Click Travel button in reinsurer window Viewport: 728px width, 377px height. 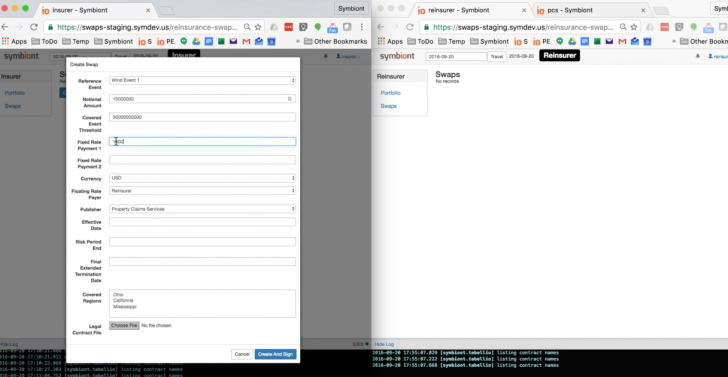[496, 57]
